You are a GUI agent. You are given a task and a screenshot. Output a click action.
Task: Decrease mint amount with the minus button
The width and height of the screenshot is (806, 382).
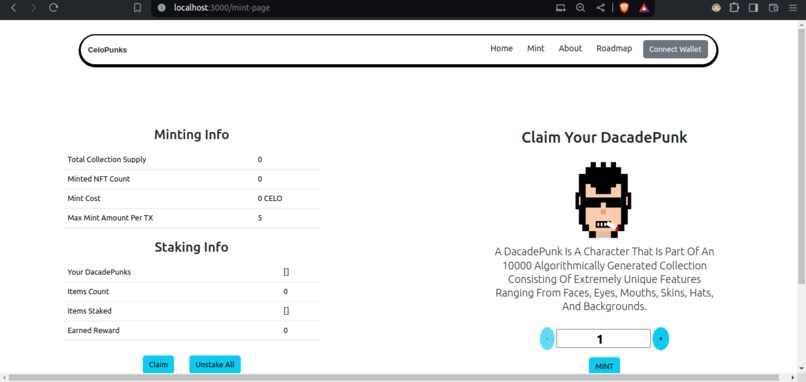(x=547, y=339)
